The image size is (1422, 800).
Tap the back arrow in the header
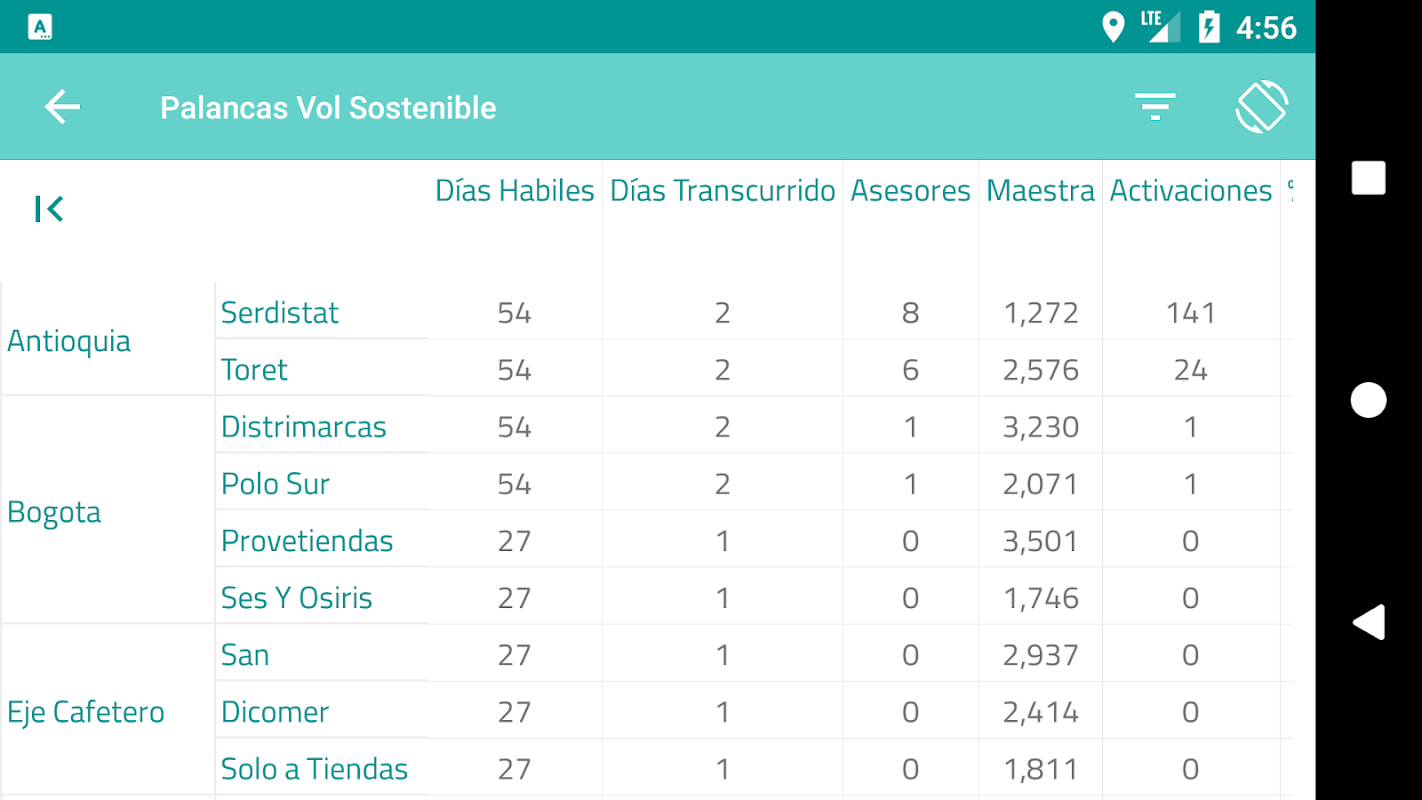pyautogui.click(x=62, y=107)
